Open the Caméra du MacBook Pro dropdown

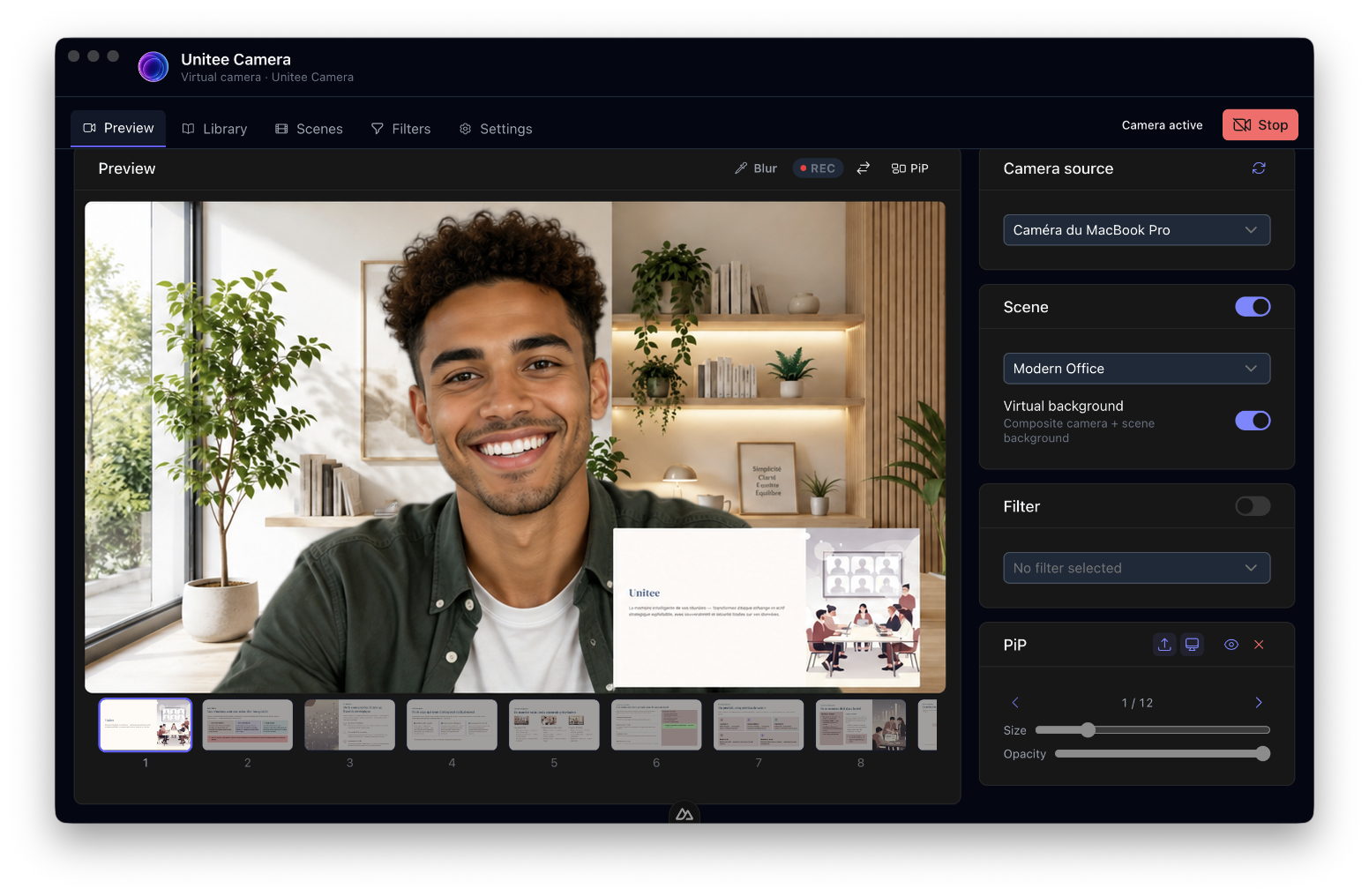click(1137, 230)
